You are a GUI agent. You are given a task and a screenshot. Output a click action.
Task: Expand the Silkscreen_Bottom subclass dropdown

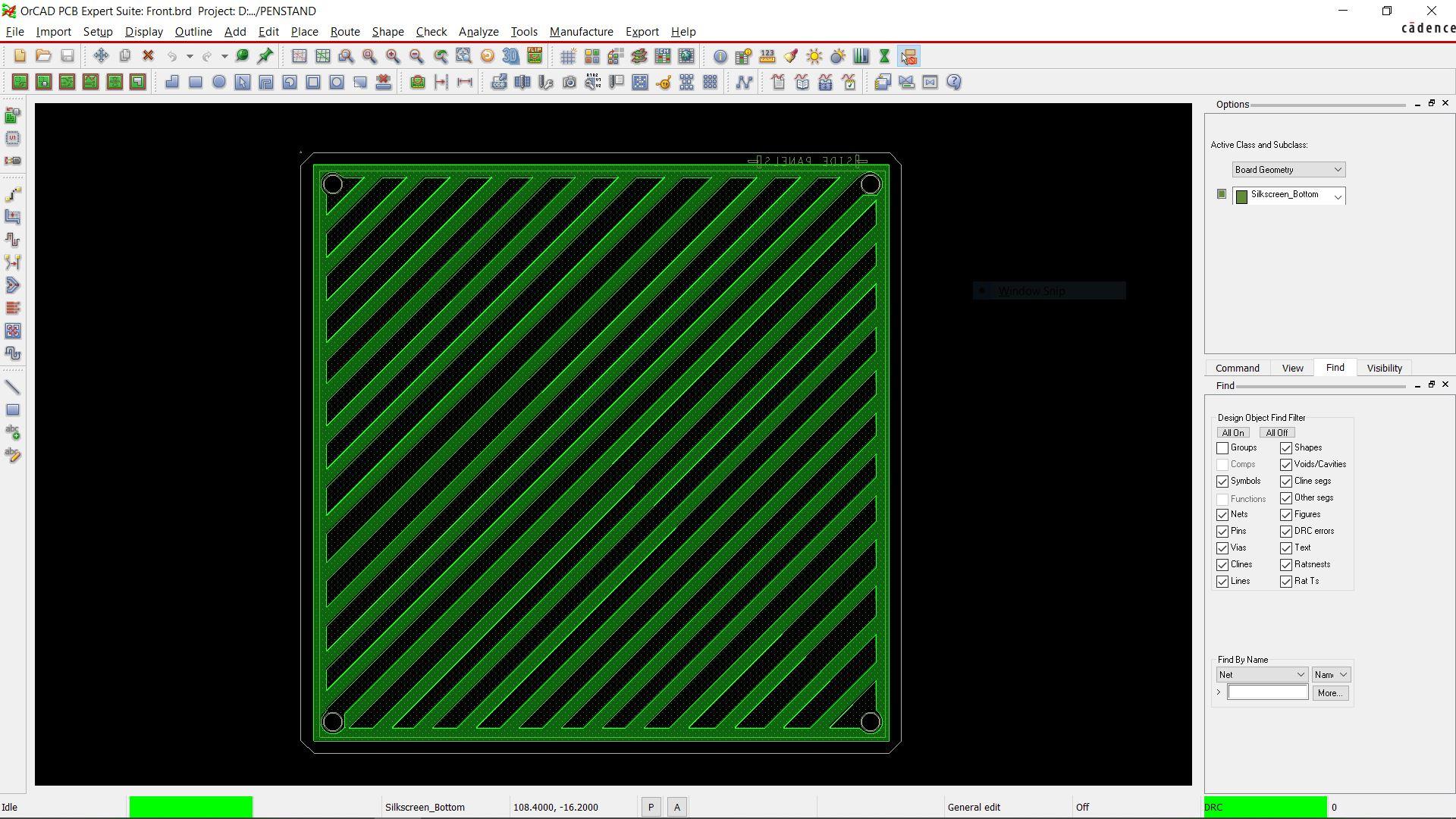click(1338, 196)
